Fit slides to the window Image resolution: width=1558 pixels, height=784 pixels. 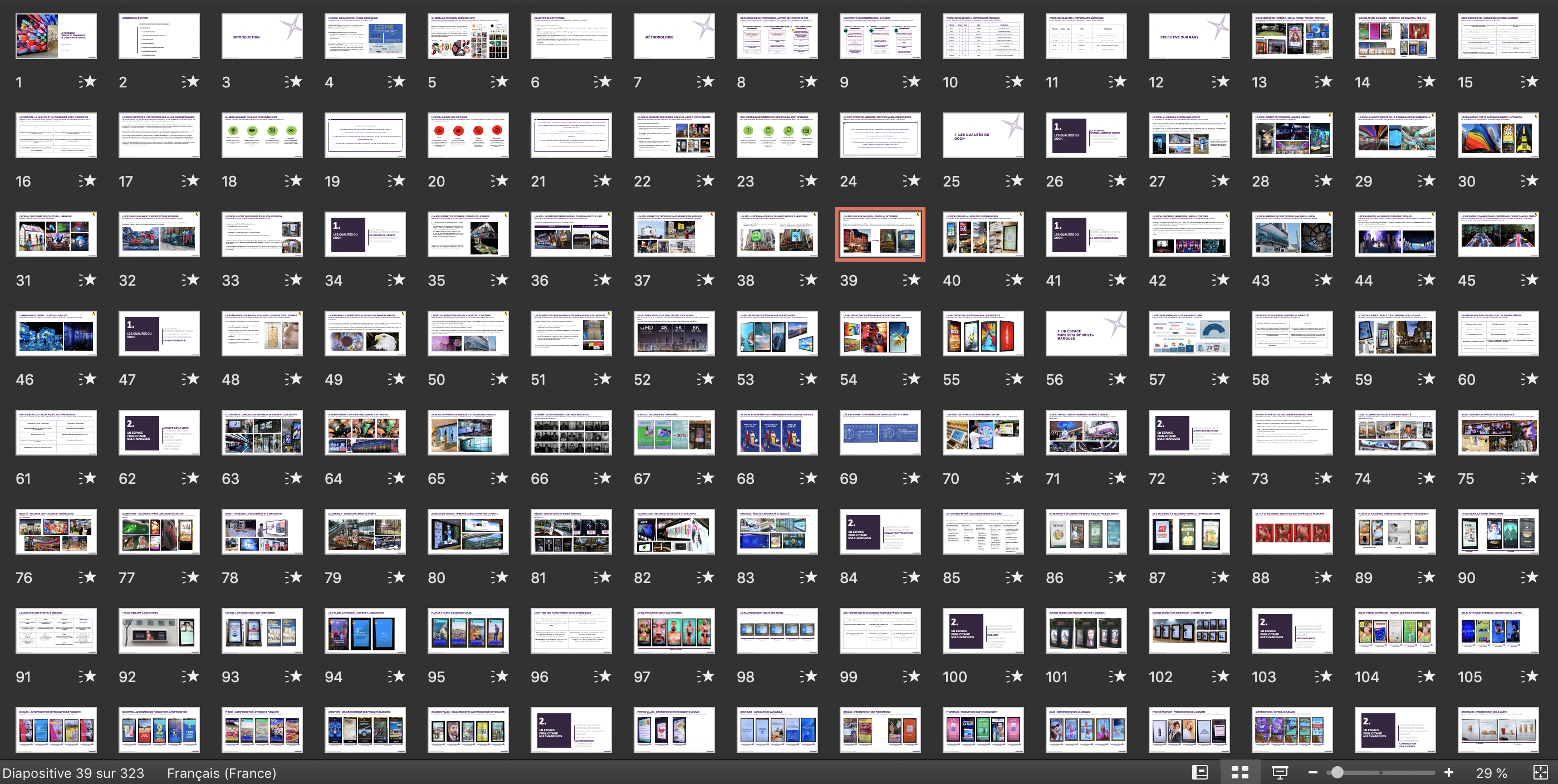coord(1541,772)
